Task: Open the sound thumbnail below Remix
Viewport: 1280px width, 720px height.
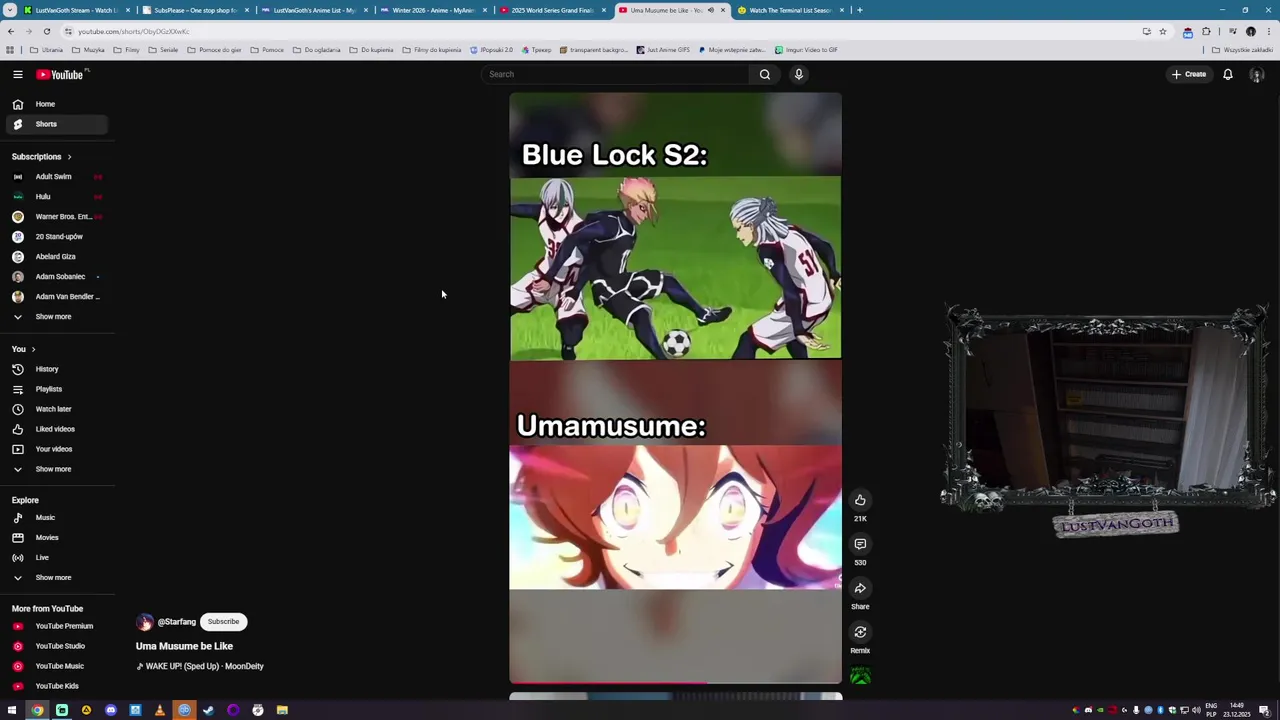Action: [860, 676]
